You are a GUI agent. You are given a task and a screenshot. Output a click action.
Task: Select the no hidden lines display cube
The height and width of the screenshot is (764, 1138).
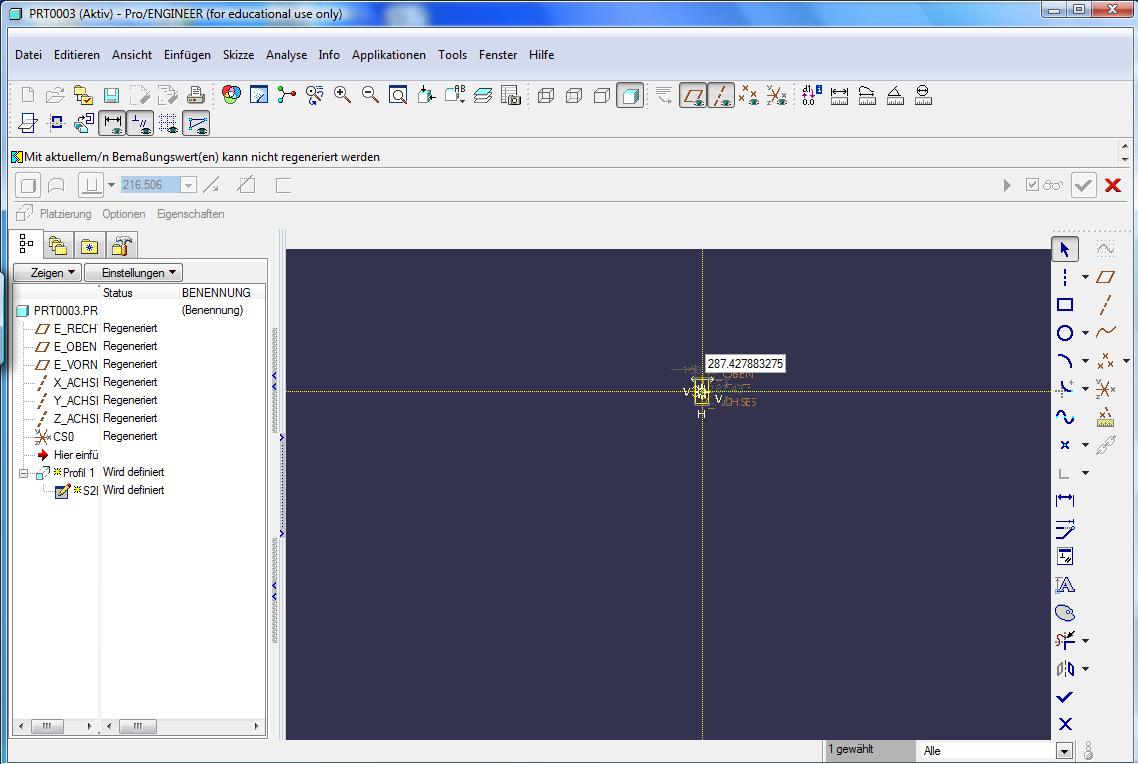pyautogui.click(x=602, y=95)
